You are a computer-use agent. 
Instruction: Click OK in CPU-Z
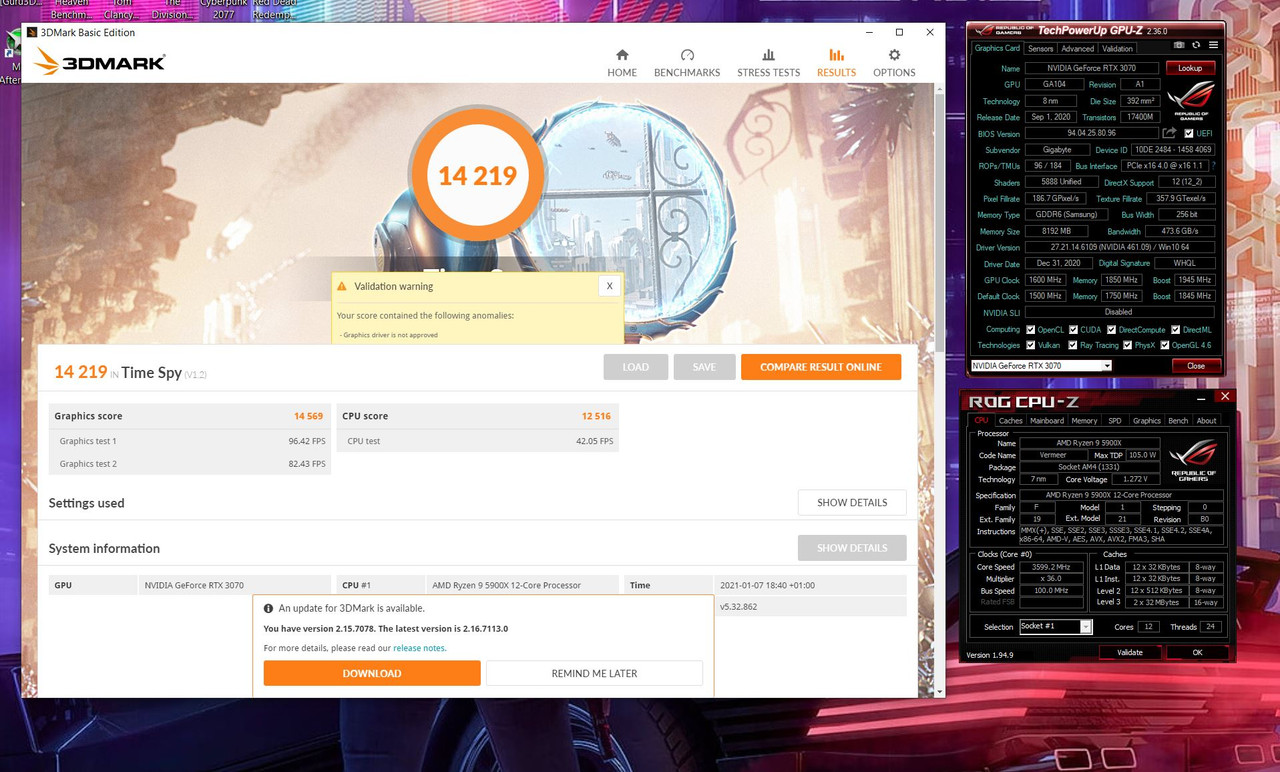[1197, 652]
